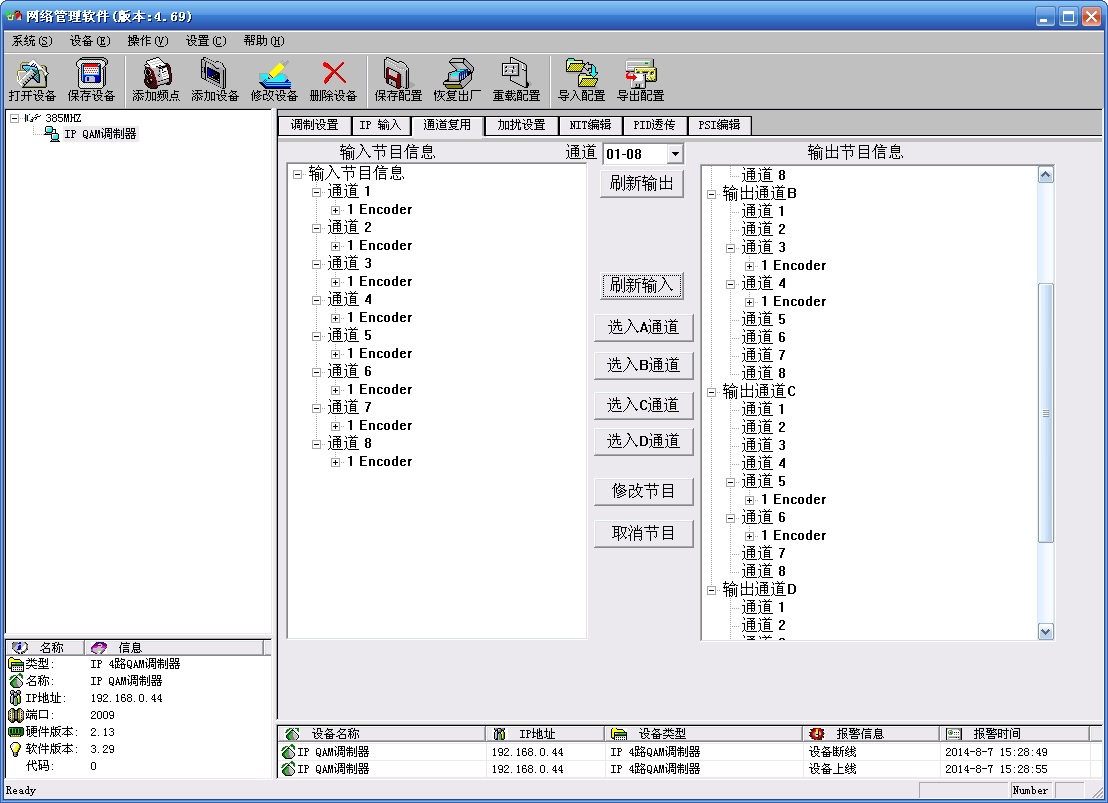
Task: Click the 保存设备 (Save Device) toolbar icon
Action: 91,76
